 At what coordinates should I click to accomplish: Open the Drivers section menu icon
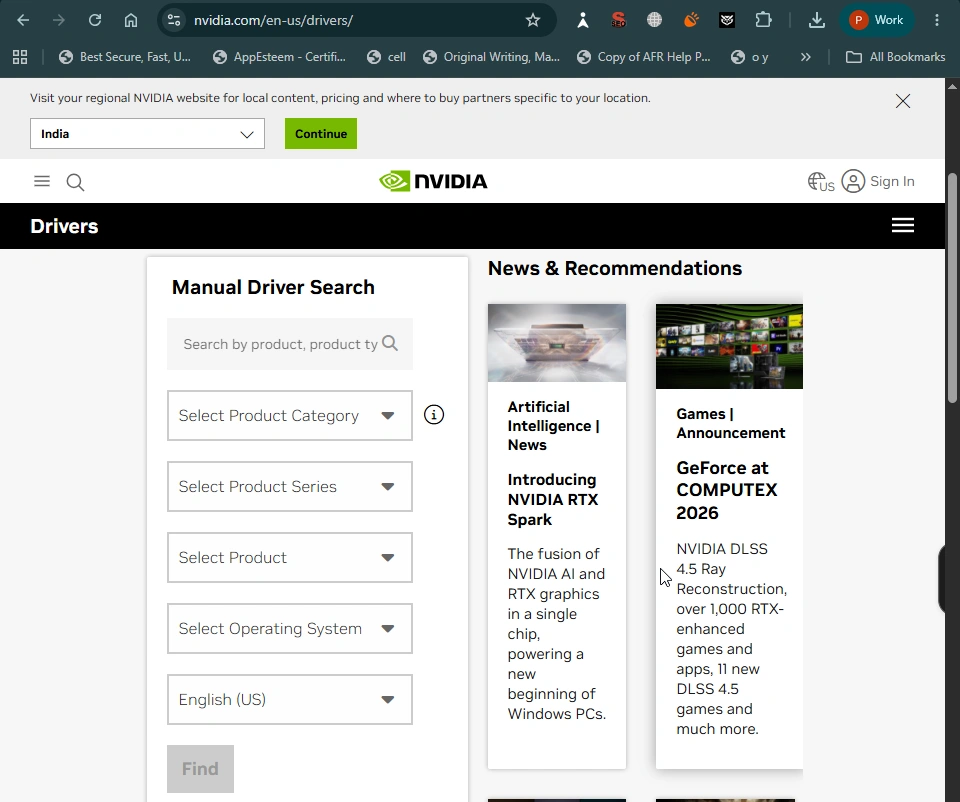point(902,225)
